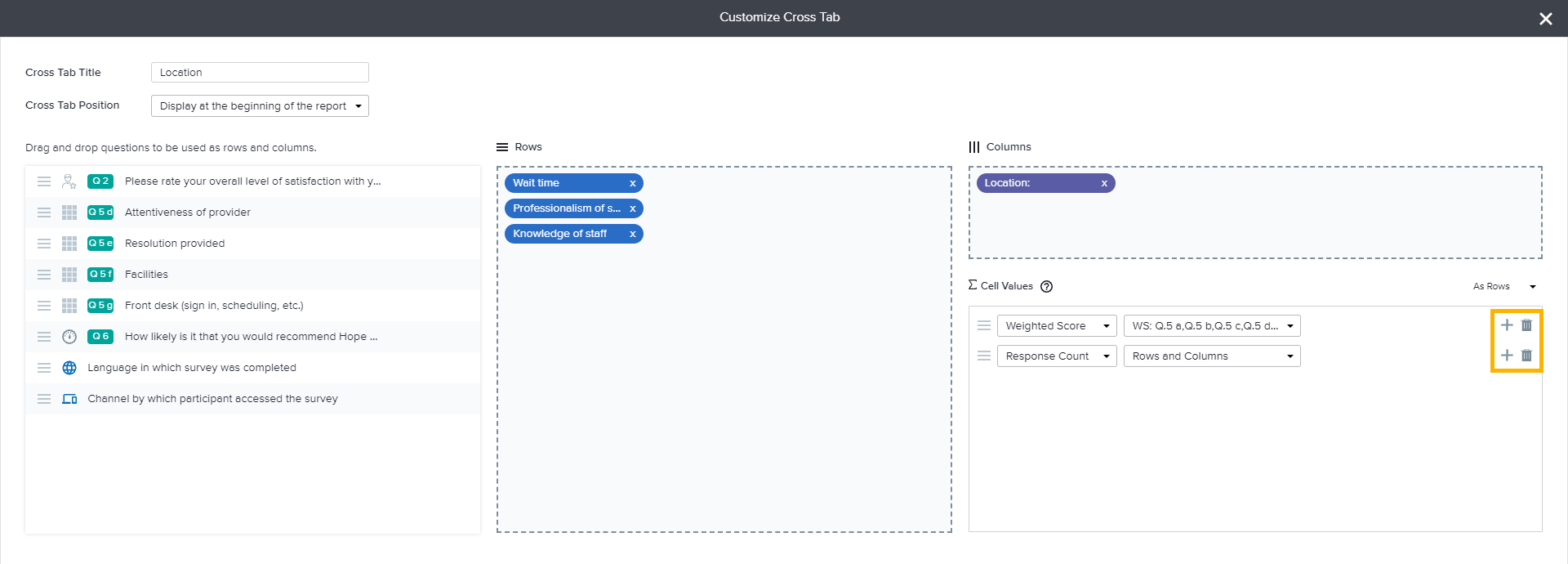This screenshot has height=564, width=1568.
Task: Add cell value after Response Count row
Action: 1507,356
